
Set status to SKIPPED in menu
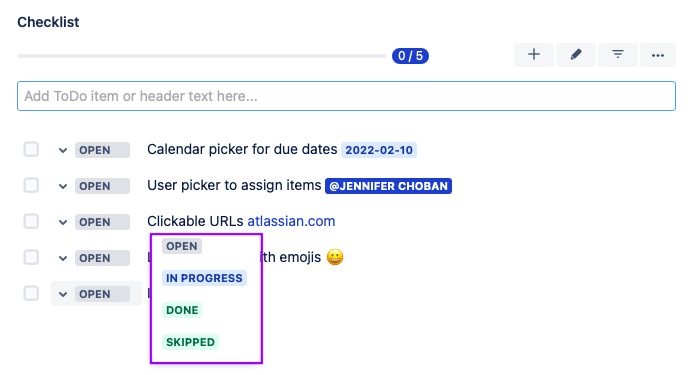point(190,342)
